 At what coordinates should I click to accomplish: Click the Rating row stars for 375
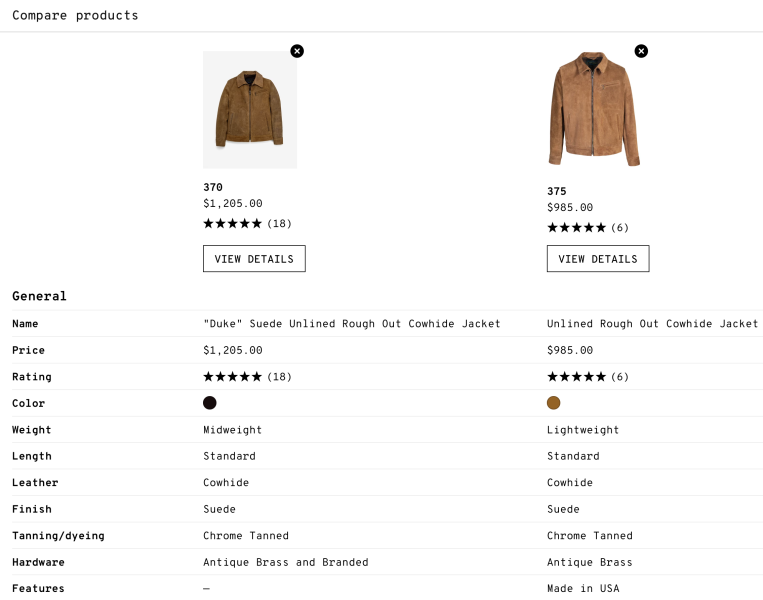(x=576, y=376)
